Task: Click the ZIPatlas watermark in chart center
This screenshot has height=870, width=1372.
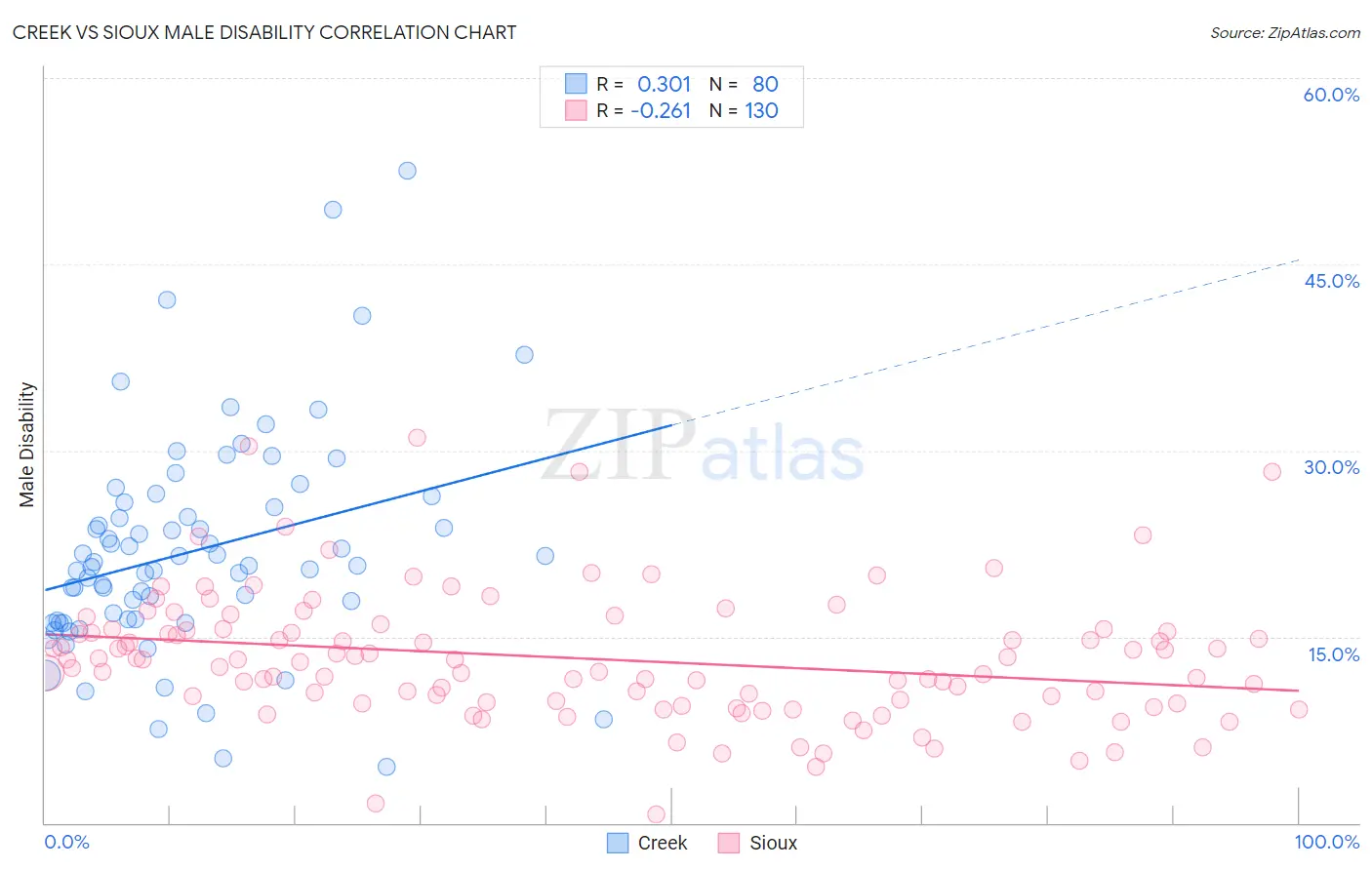Action: (x=703, y=447)
